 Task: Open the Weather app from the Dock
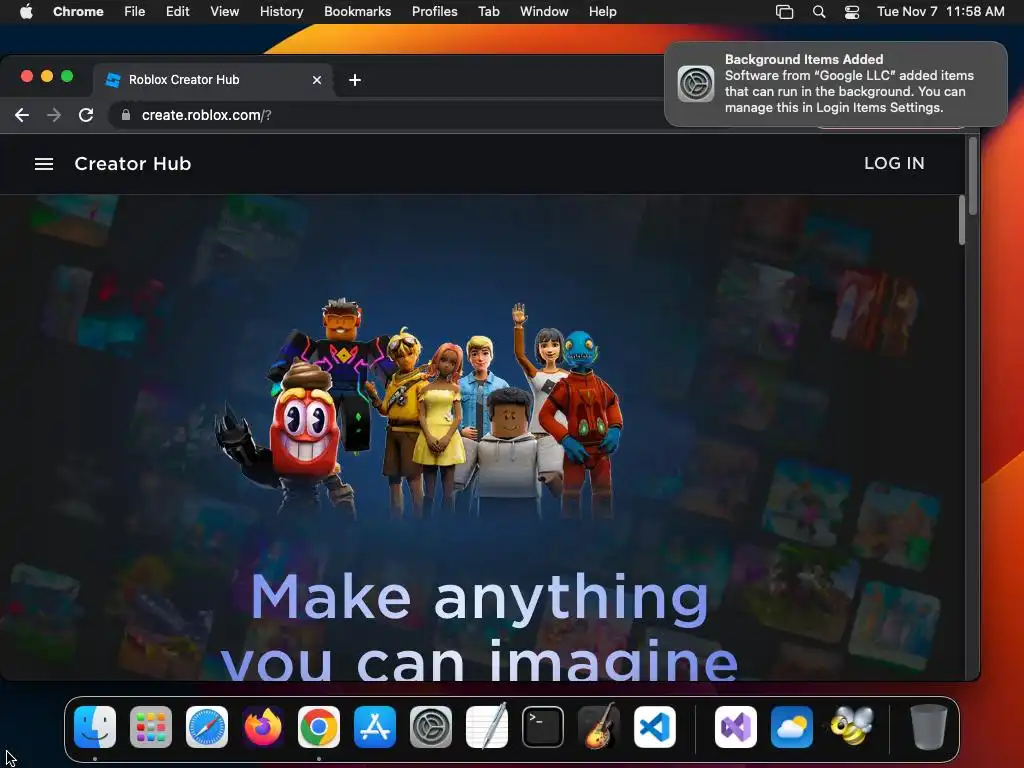792,727
